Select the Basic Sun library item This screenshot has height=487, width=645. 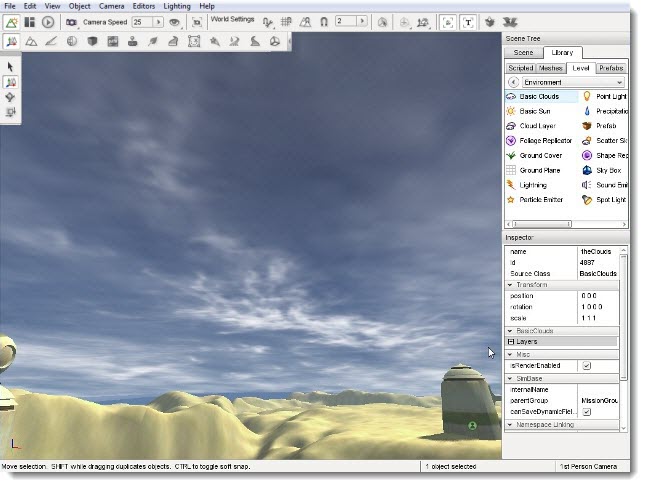(535, 111)
